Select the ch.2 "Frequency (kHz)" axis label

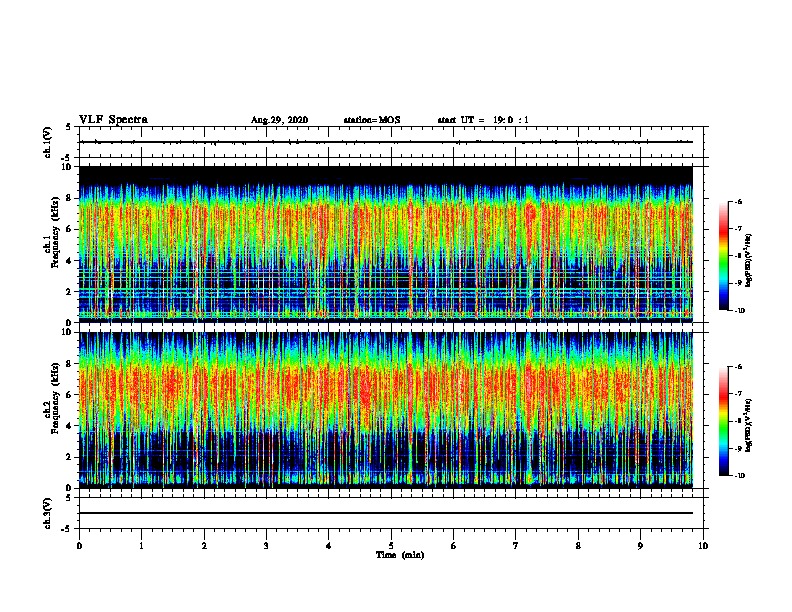(56, 398)
